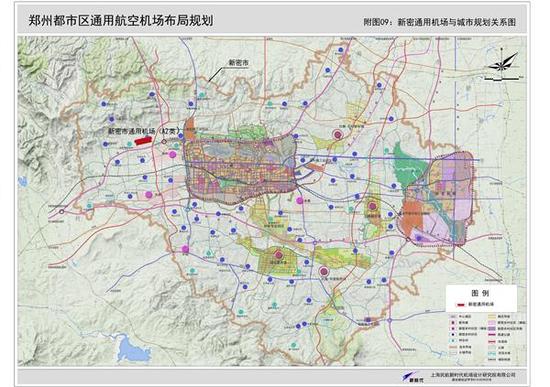
Task: Click the company name 上海民航新时代机场设计研究院有限公司
Action: (473, 375)
